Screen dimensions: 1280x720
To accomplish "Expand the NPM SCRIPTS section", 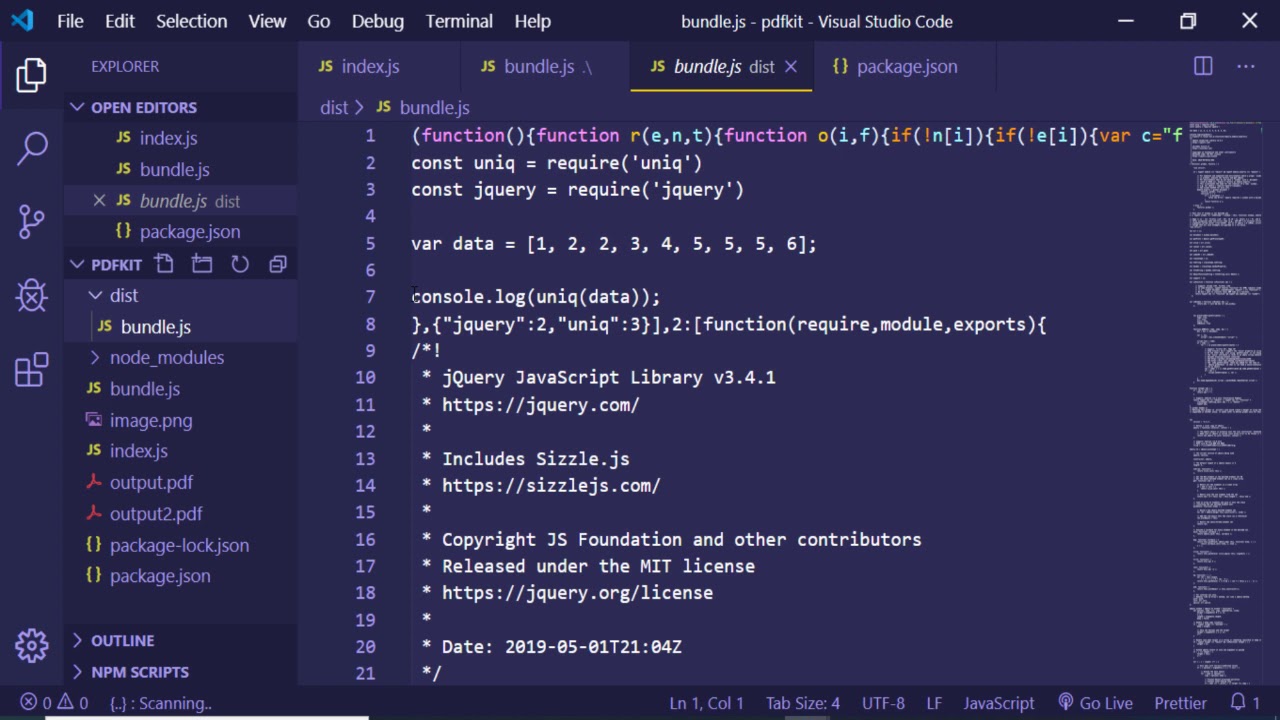I will [139, 672].
